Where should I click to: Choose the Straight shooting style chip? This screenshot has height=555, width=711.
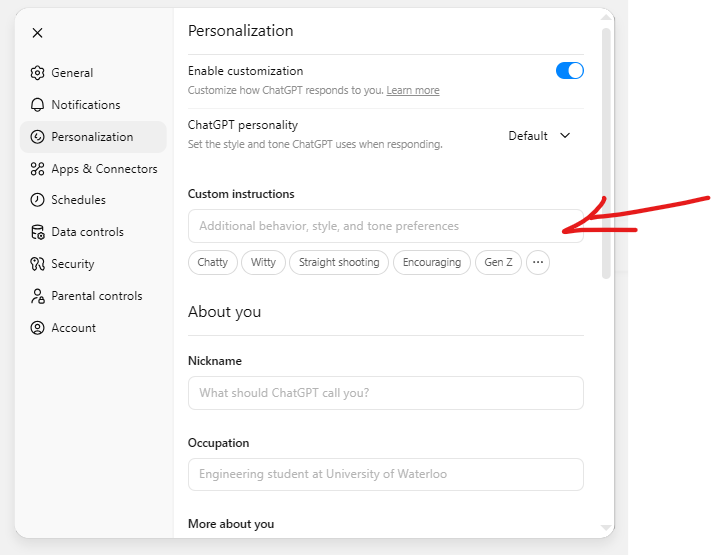click(339, 263)
